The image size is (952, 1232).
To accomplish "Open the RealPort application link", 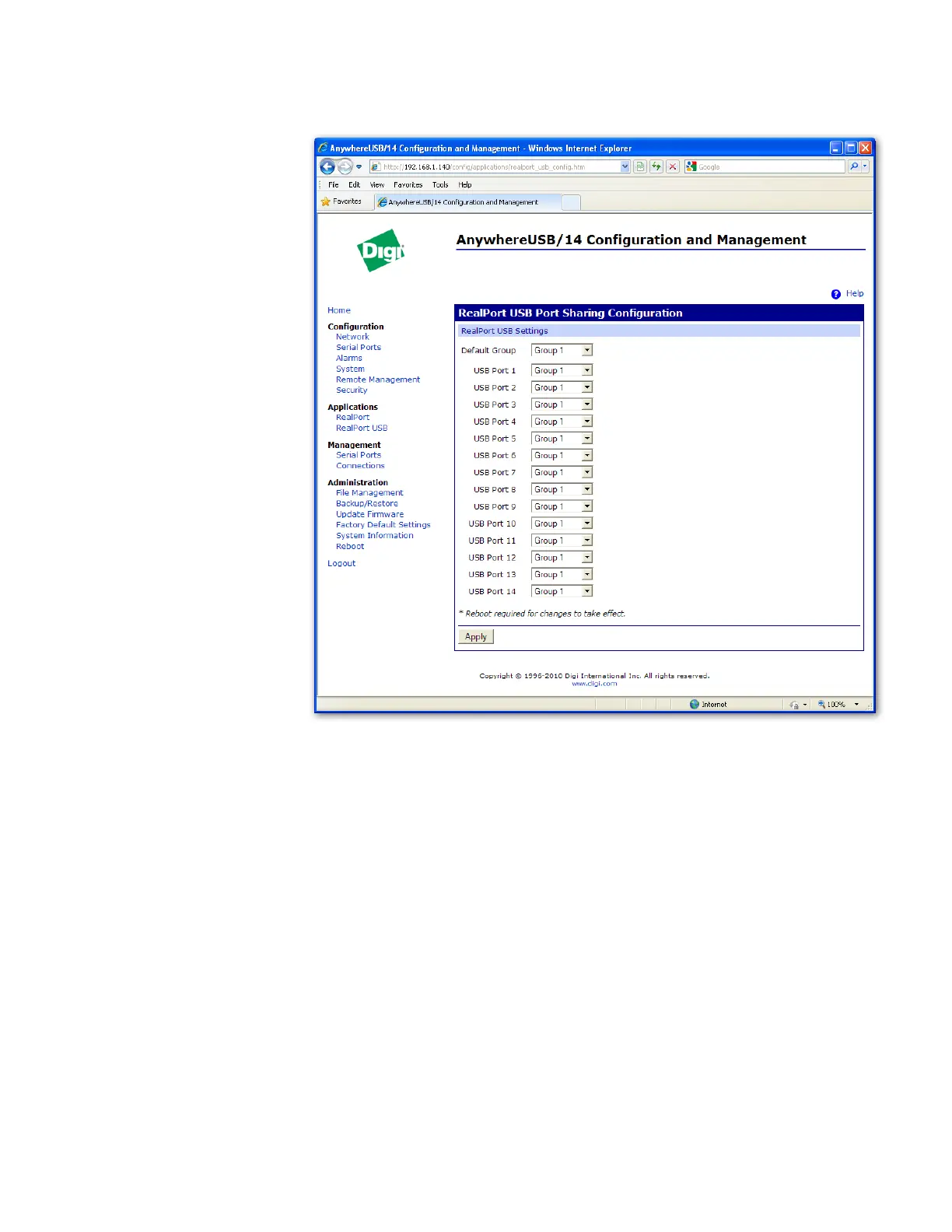I will tap(353, 418).
